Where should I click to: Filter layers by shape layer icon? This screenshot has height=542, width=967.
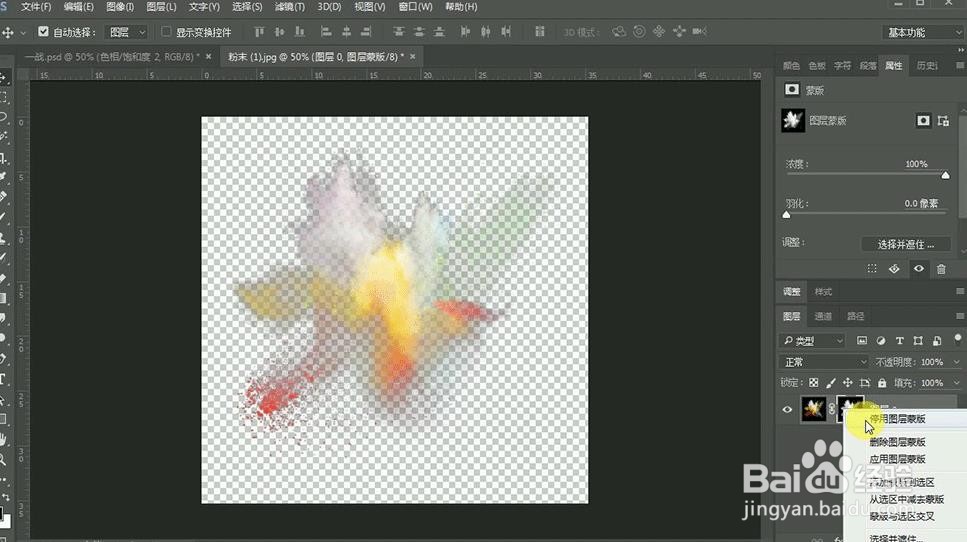tap(918, 340)
